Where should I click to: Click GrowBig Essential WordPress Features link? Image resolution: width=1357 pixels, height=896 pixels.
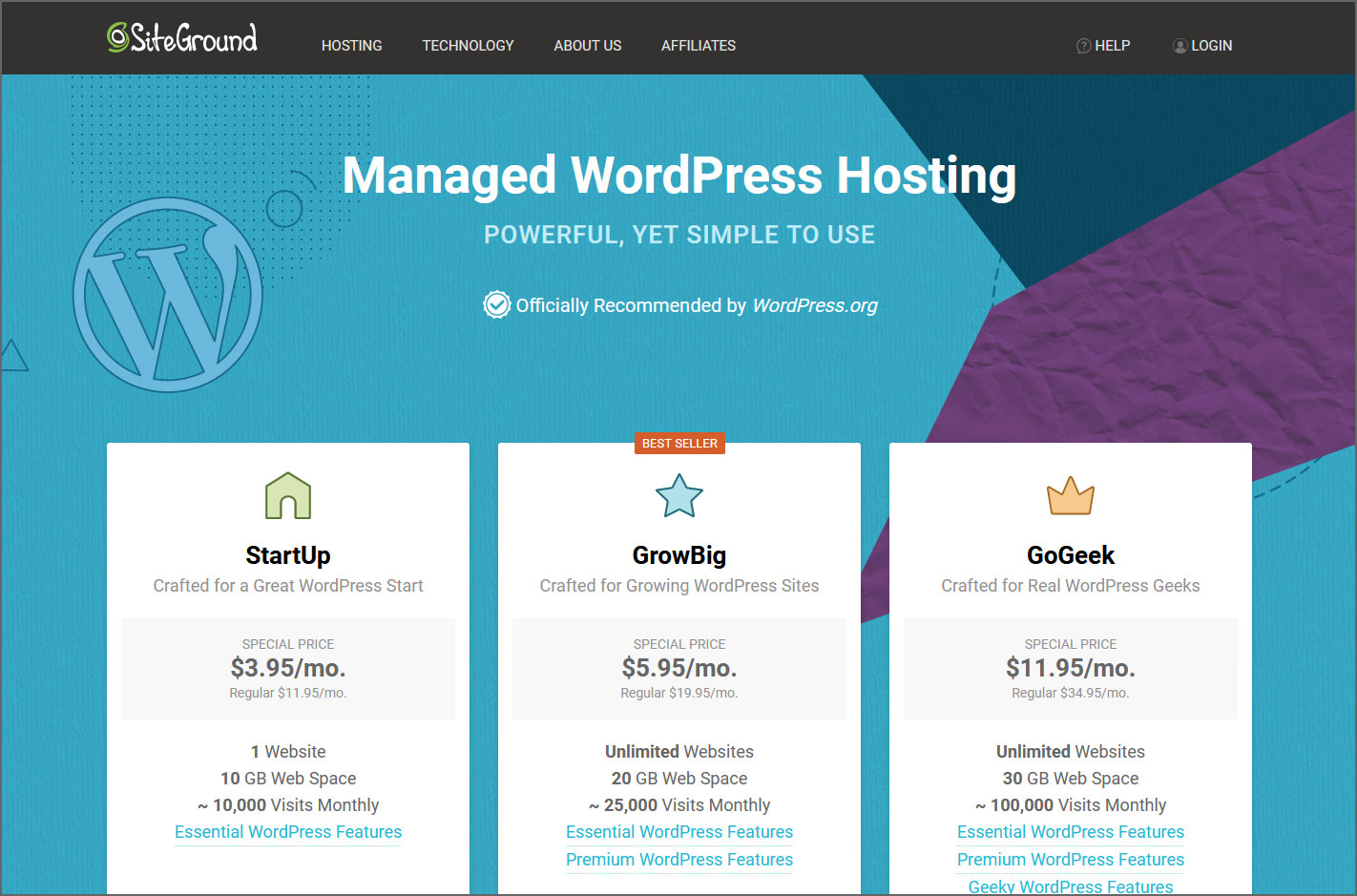pyautogui.click(x=679, y=832)
